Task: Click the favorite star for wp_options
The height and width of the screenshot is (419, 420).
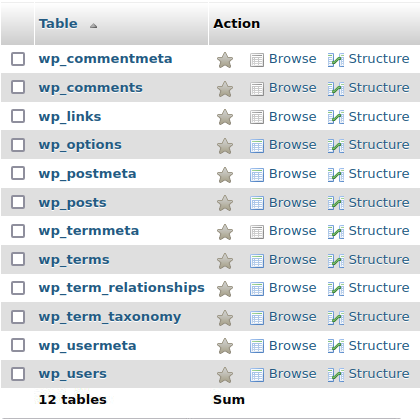Action: click(225, 146)
